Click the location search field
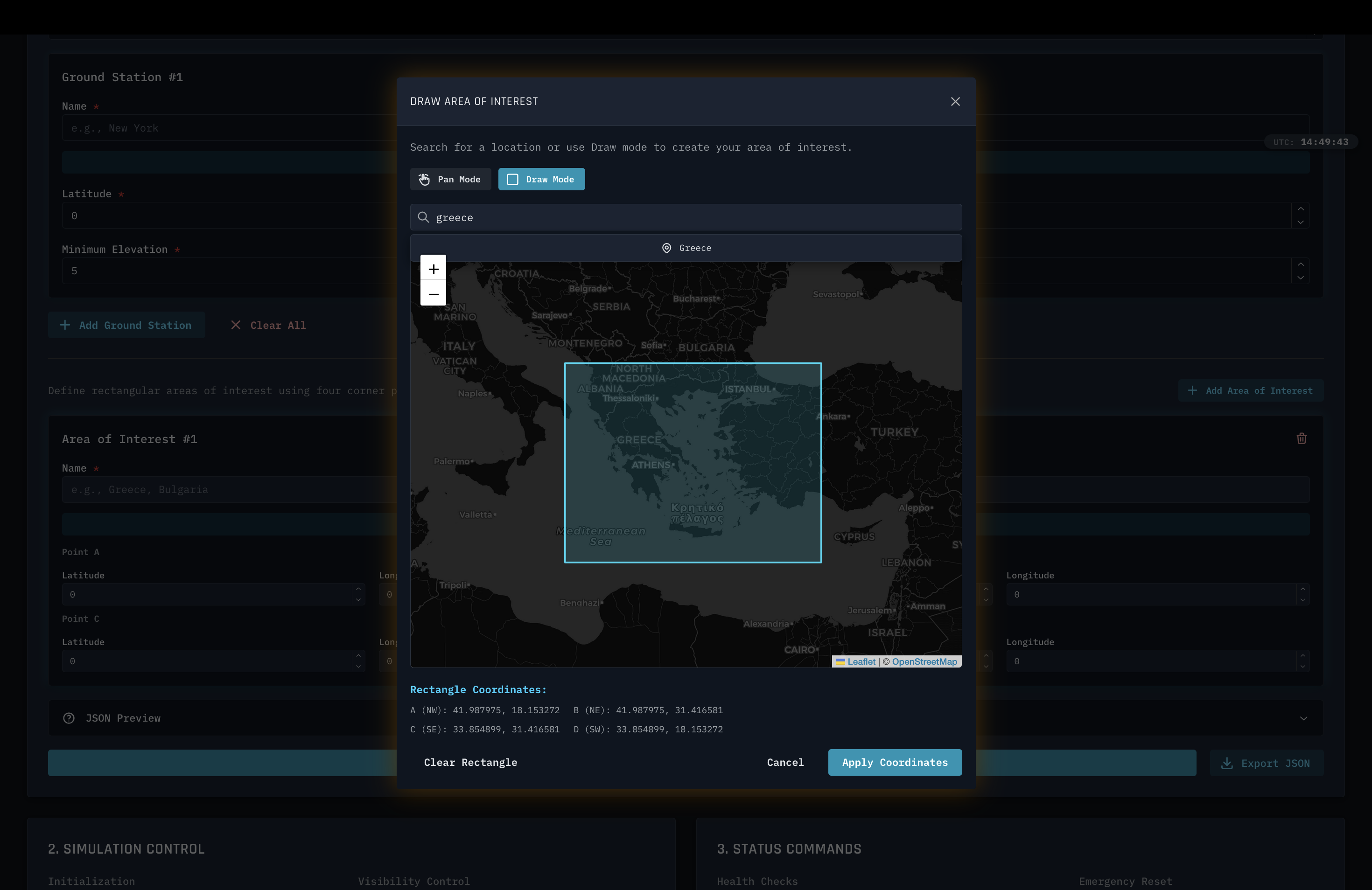 692,217
